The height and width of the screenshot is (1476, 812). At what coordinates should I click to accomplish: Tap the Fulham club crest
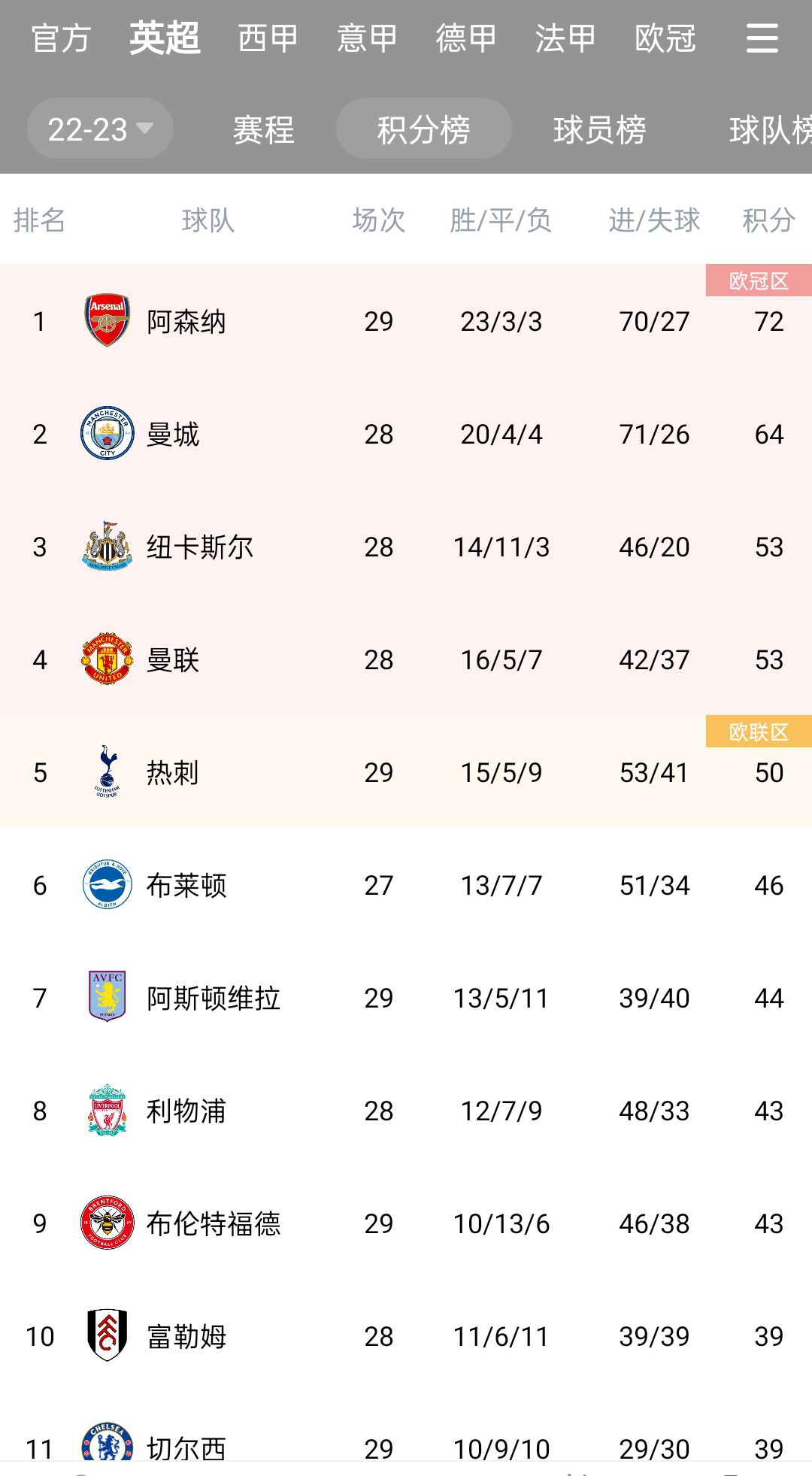[107, 1335]
